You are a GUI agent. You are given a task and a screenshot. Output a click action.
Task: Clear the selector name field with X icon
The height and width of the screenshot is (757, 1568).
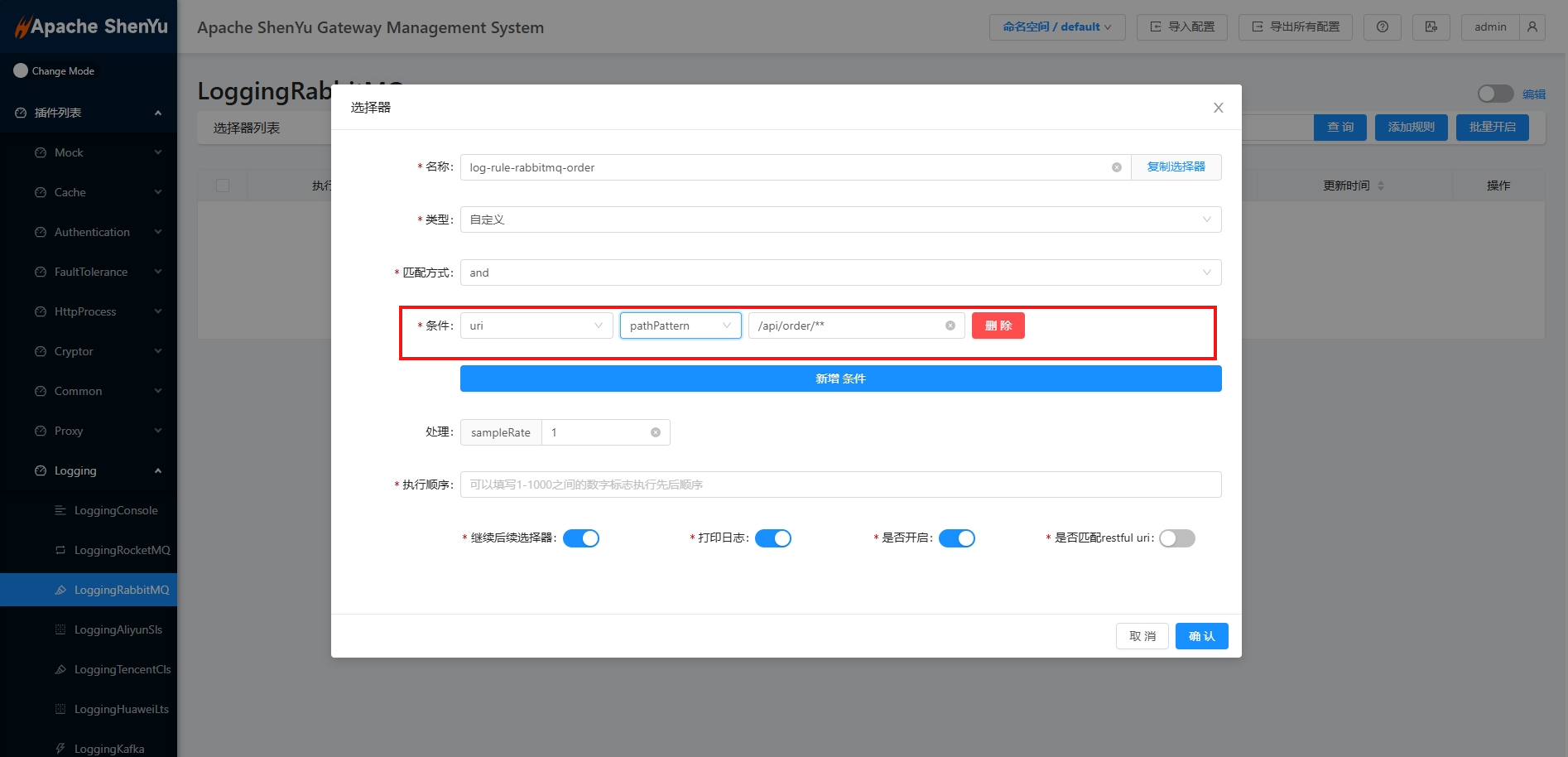1116,167
